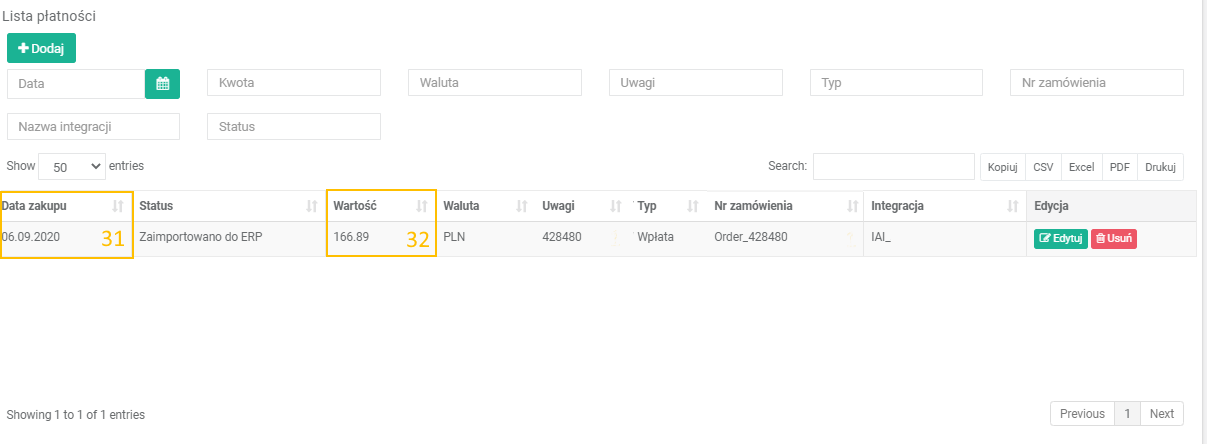Export the table as CSV
The width and height of the screenshot is (1208, 447).
[1043, 167]
